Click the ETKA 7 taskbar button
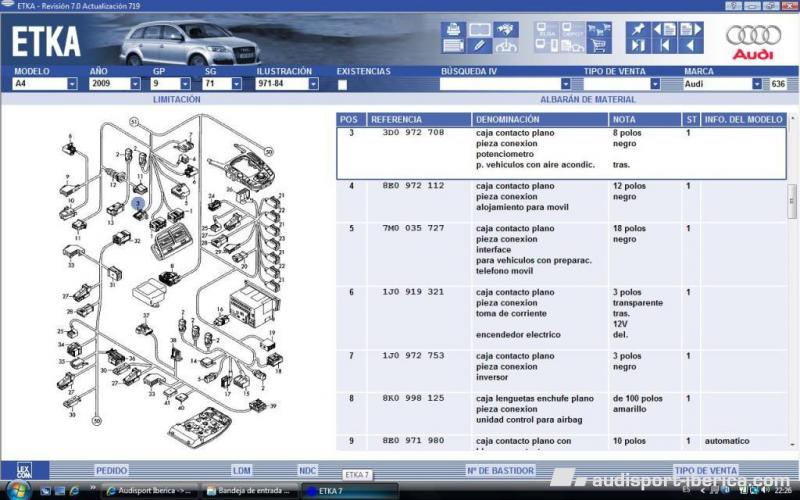 349,491
